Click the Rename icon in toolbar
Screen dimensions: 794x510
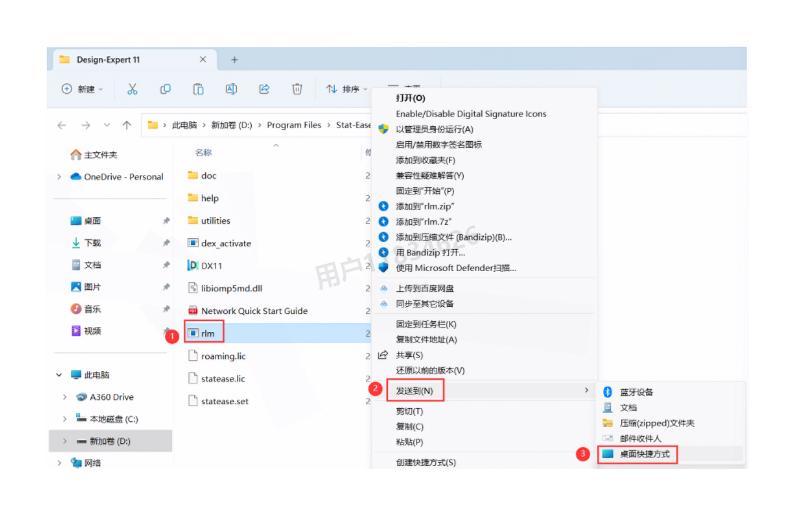[x=231, y=89]
